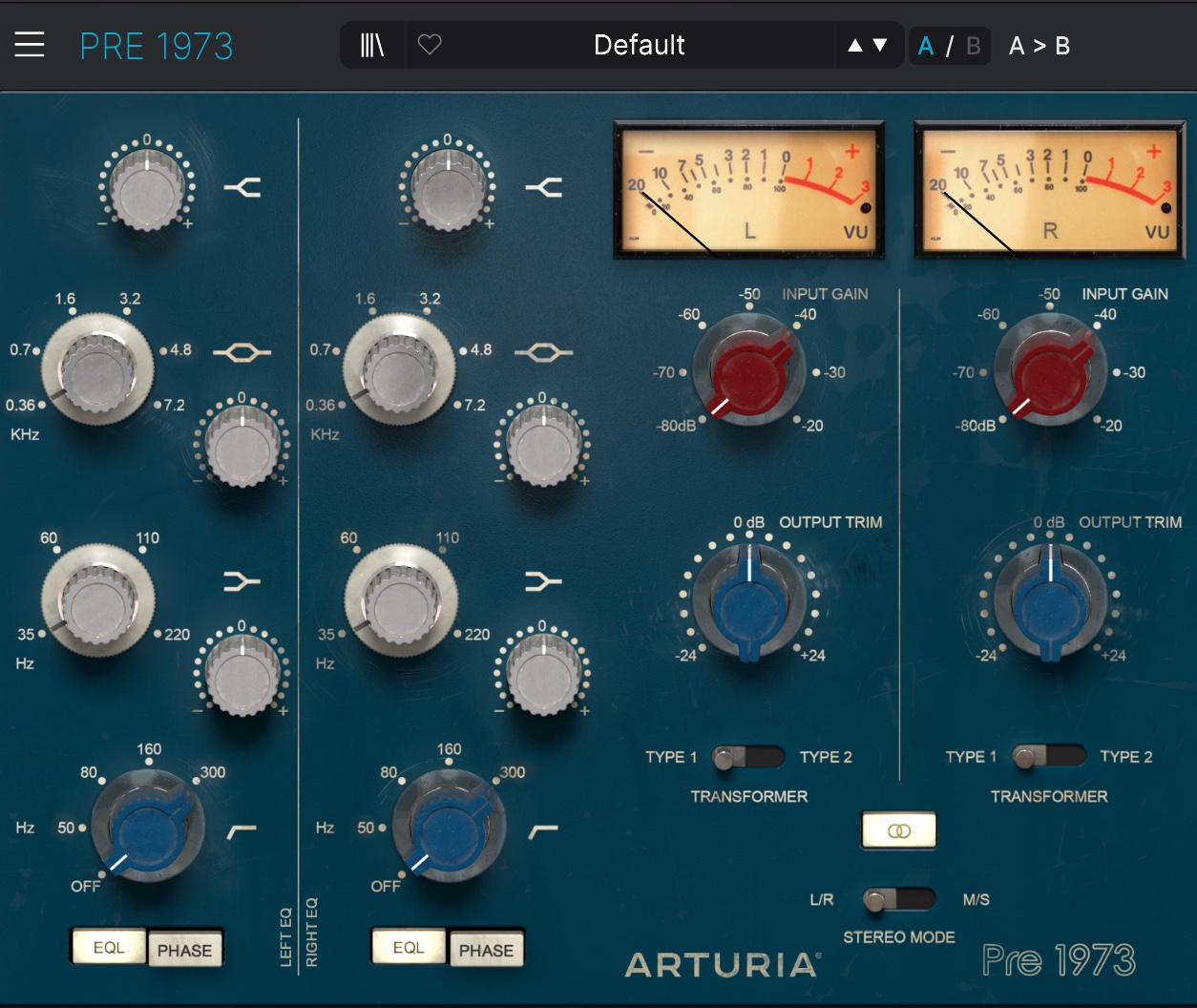This screenshot has height=1008, width=1197.
Task: Click the M/S stereo mode label
Action: tap(976, 899)
